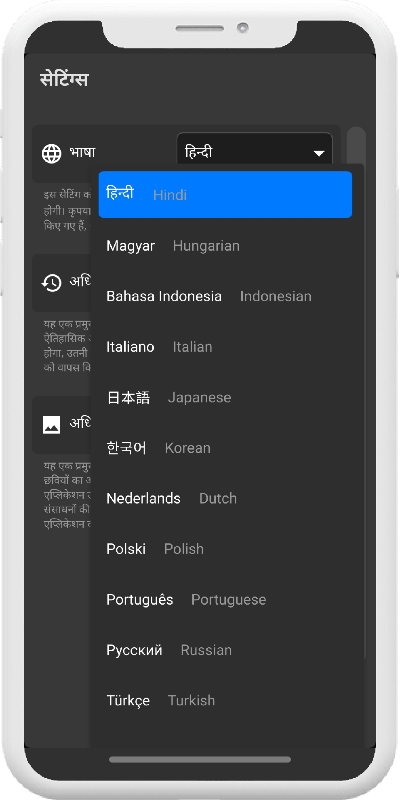
Task: Choose Italiano from the list
Action: point(225,346)
